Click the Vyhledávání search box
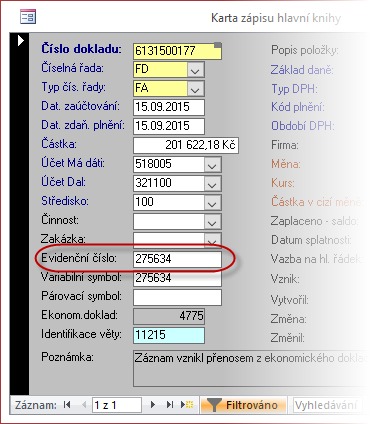This screenshot has height=424, width=370. click(x=328, y=405)
